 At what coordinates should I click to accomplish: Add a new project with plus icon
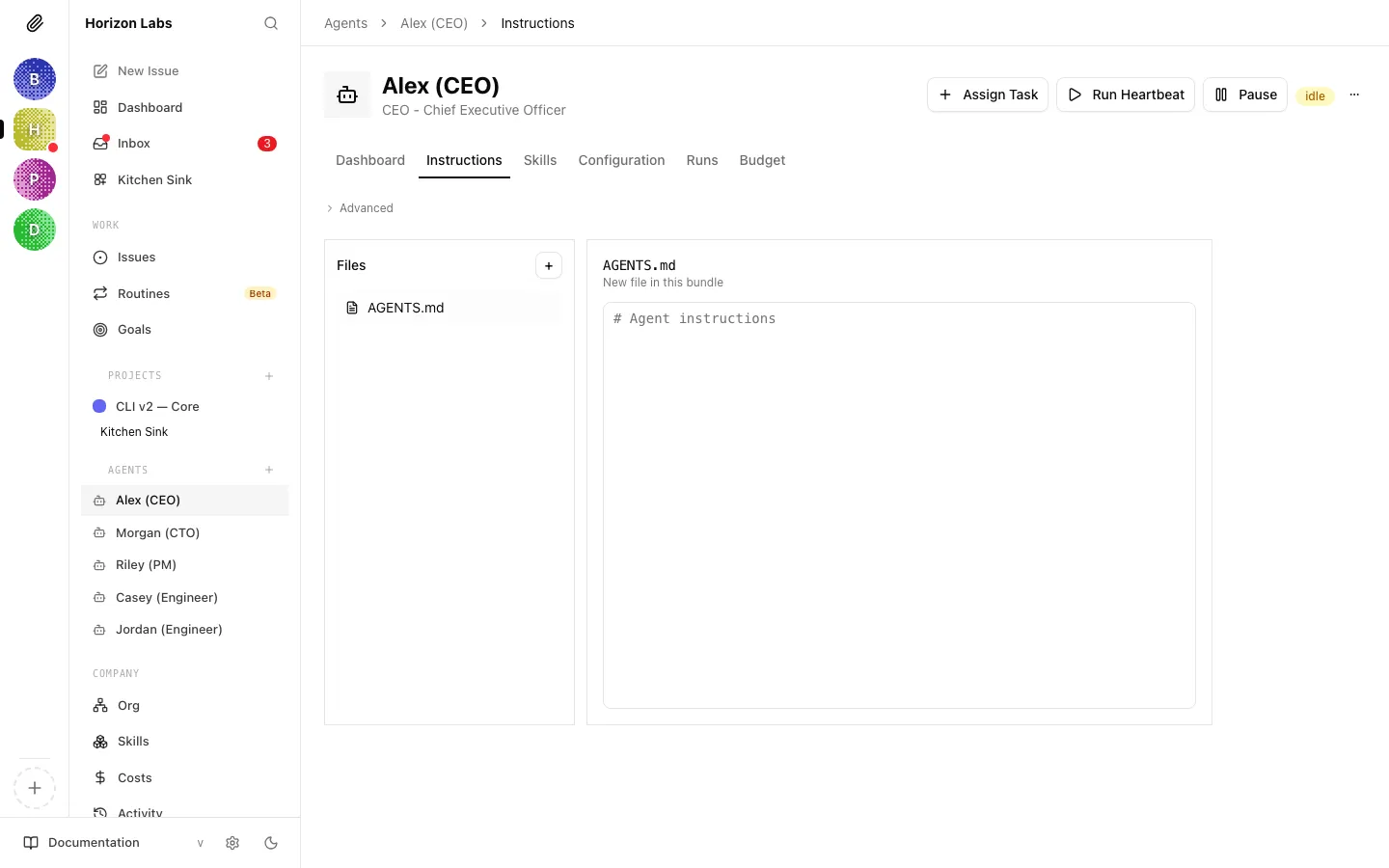tap(269, 376)
